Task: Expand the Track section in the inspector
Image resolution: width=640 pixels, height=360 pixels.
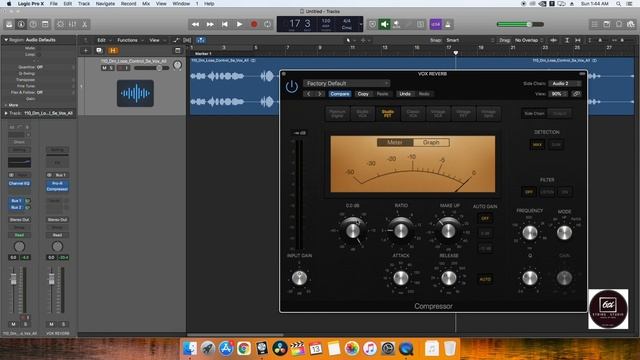Action: pos(6,113)
